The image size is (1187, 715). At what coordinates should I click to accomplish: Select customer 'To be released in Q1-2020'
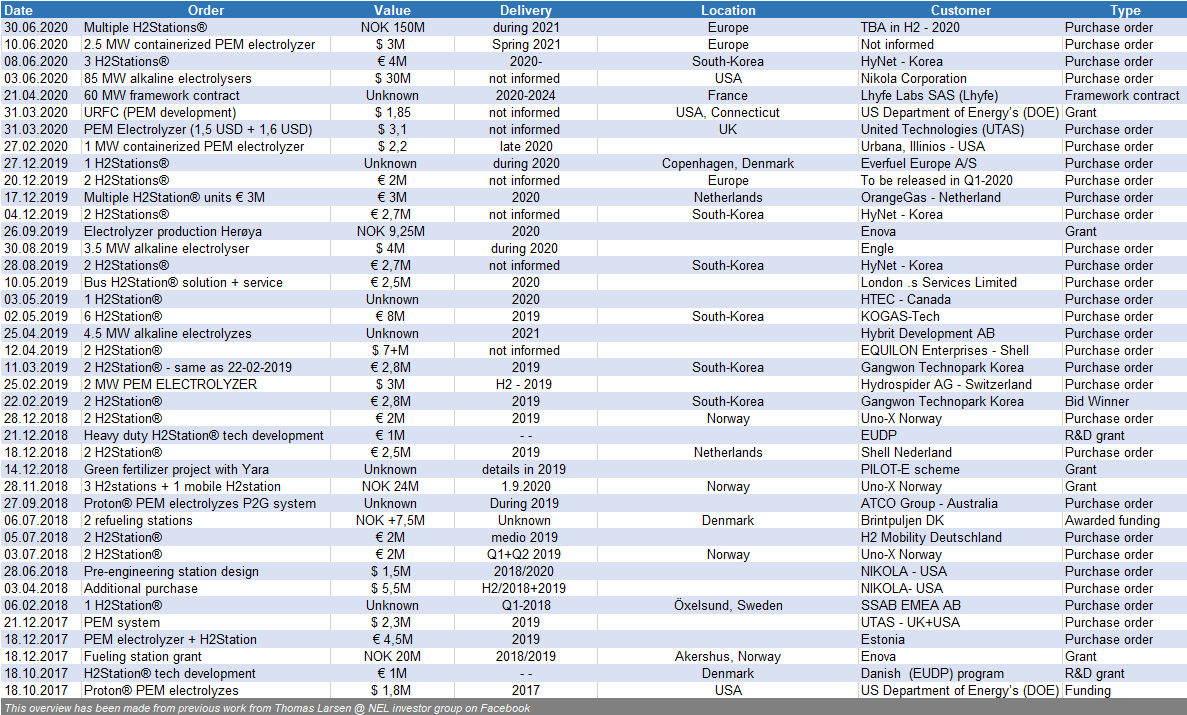[936, 180]
